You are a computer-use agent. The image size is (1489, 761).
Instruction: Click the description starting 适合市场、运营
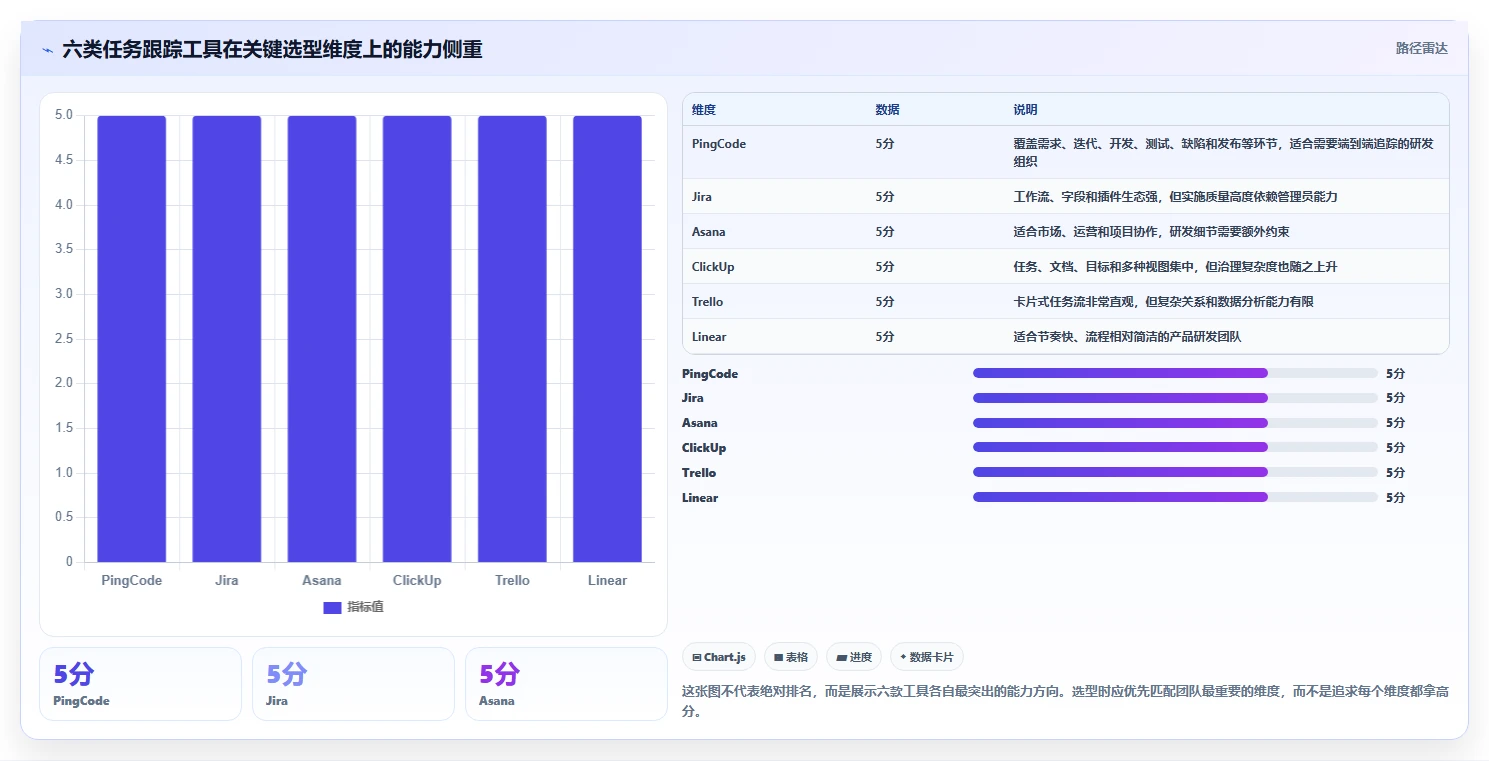1151,232
